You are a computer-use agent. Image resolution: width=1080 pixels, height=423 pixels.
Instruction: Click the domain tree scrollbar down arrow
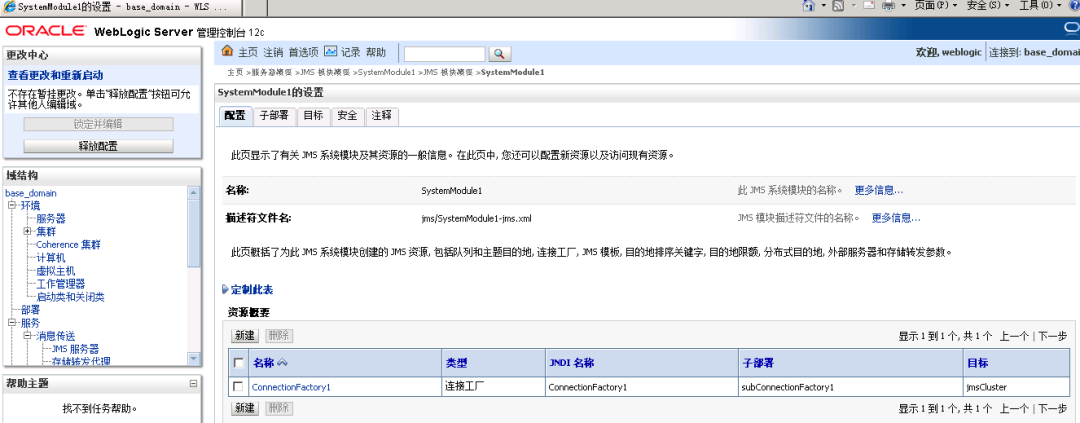point(194,359)
